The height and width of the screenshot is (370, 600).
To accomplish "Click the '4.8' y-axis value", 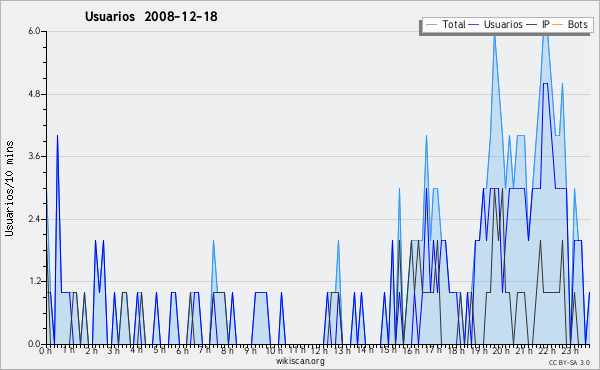I will pos(34,94).
